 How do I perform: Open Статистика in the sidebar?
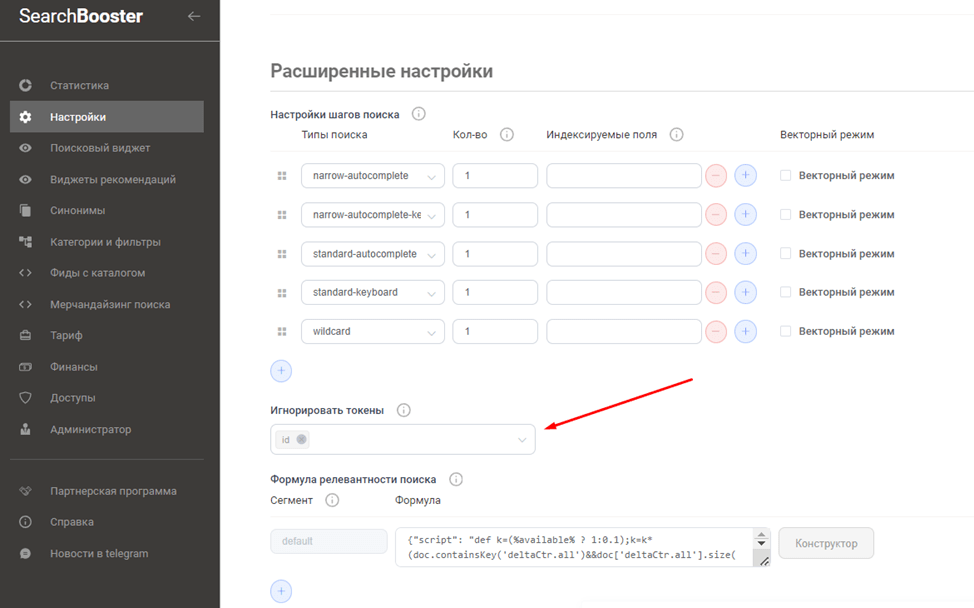80,86
